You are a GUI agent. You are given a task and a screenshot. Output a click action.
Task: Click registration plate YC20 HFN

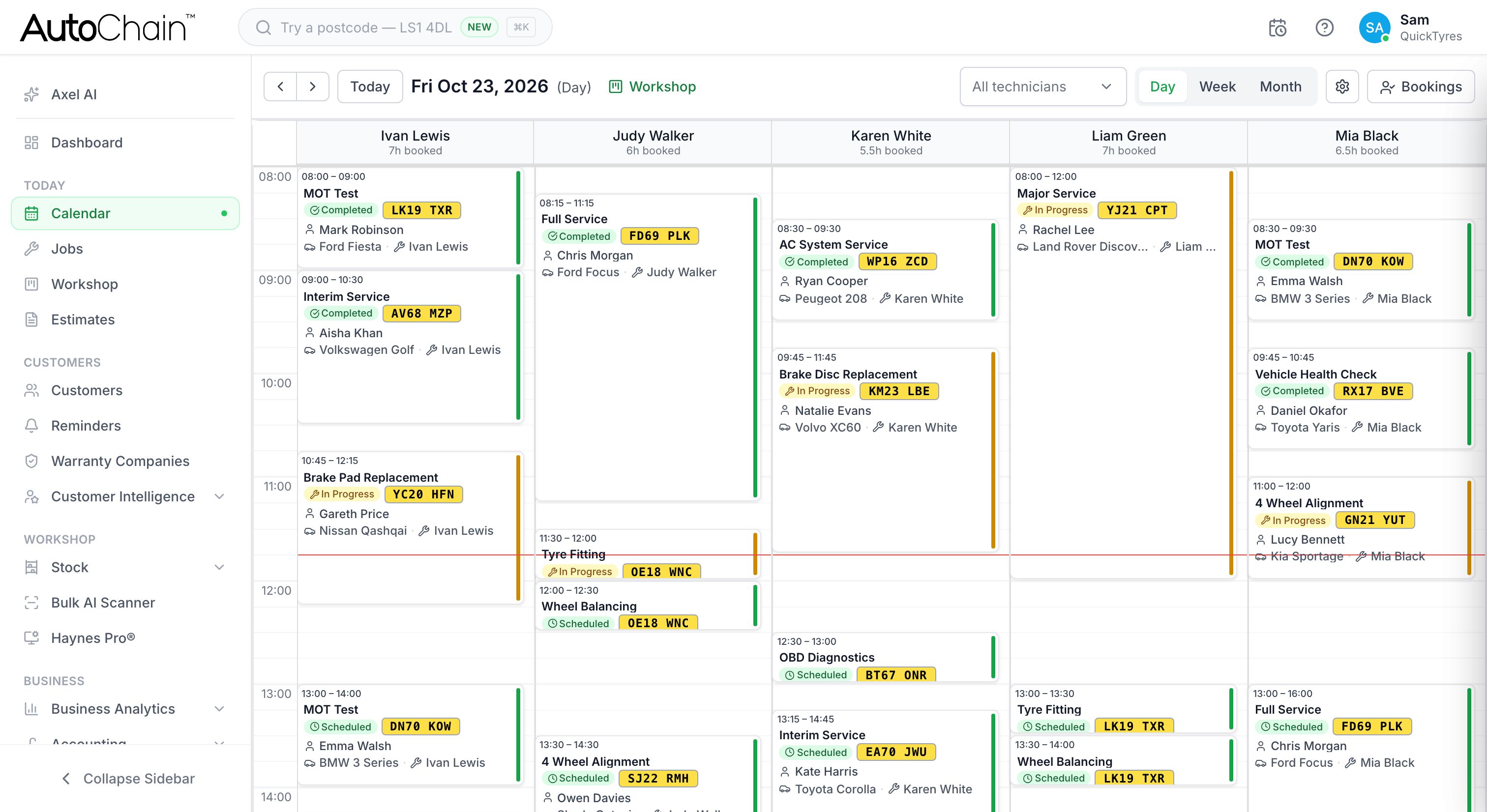pos(423,494)
